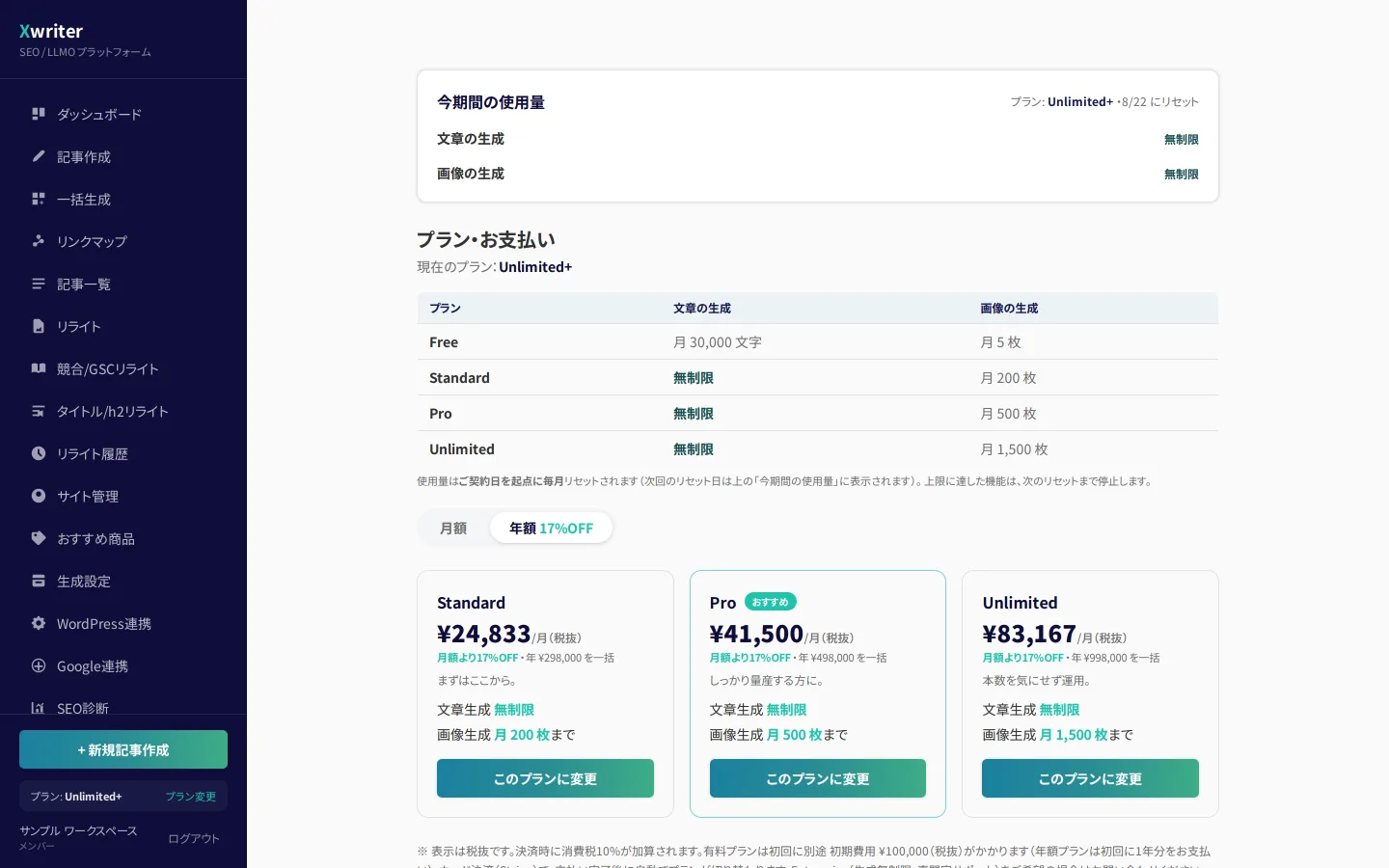
Task: Click the plus-circle icon for Google連携
Action: [39, 665]
